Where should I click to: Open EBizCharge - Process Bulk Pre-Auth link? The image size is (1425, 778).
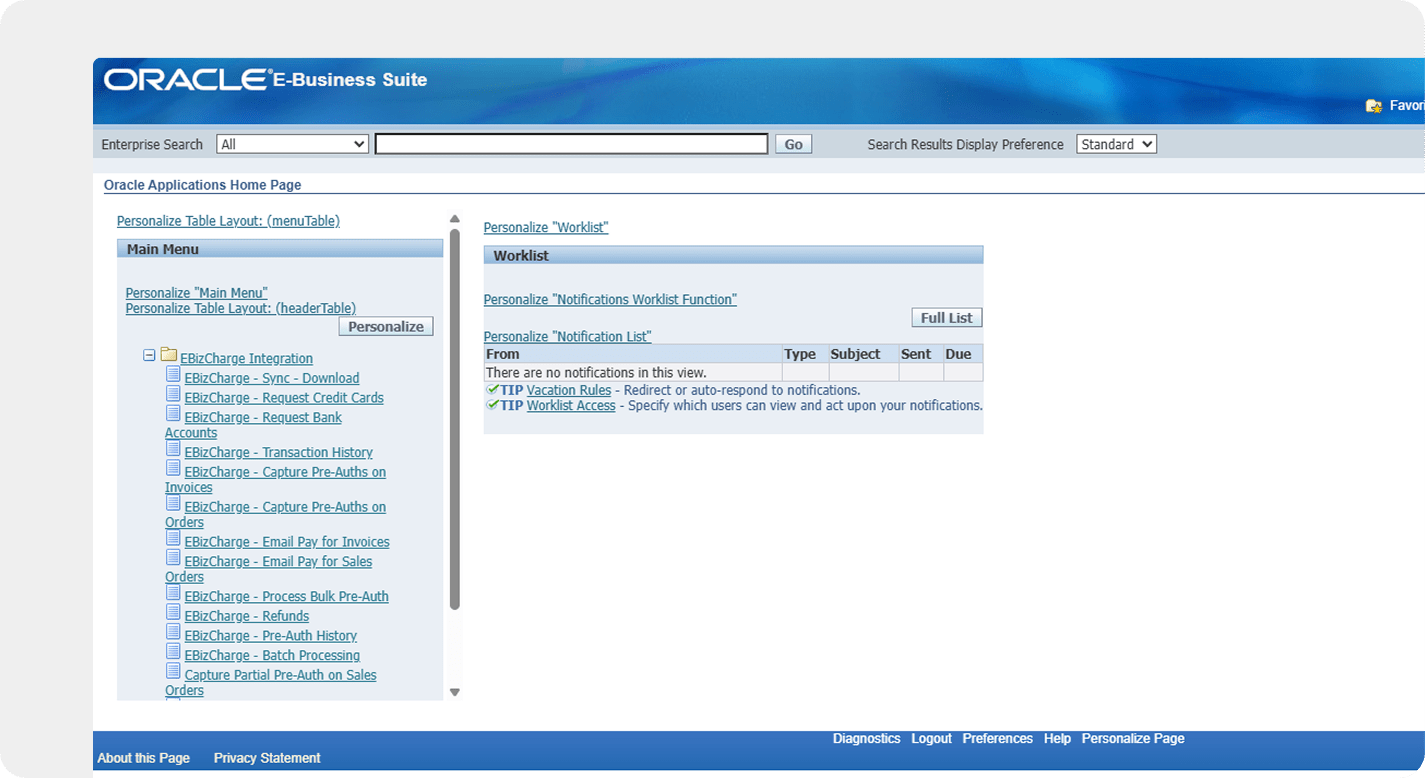pos(287,597)
